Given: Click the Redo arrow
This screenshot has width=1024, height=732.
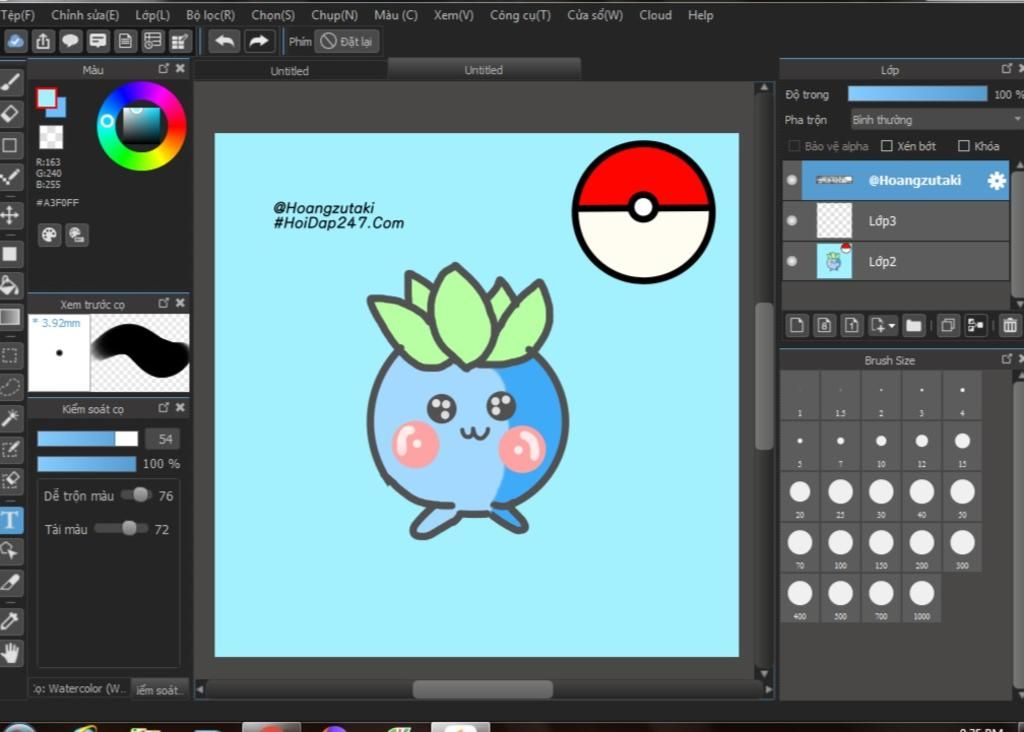Looking at the screenshot, I should (259, 42).
